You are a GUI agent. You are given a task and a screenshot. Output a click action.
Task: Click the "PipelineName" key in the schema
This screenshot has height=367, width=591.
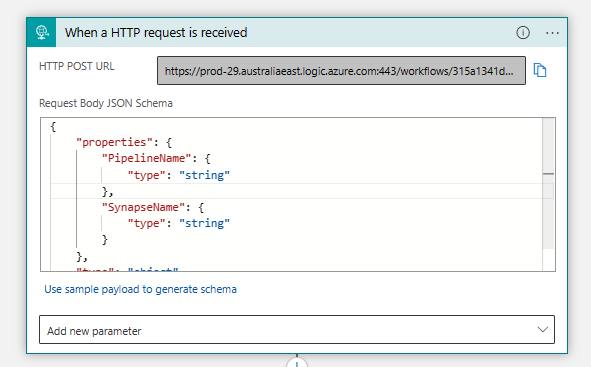(x=147, y=158)
